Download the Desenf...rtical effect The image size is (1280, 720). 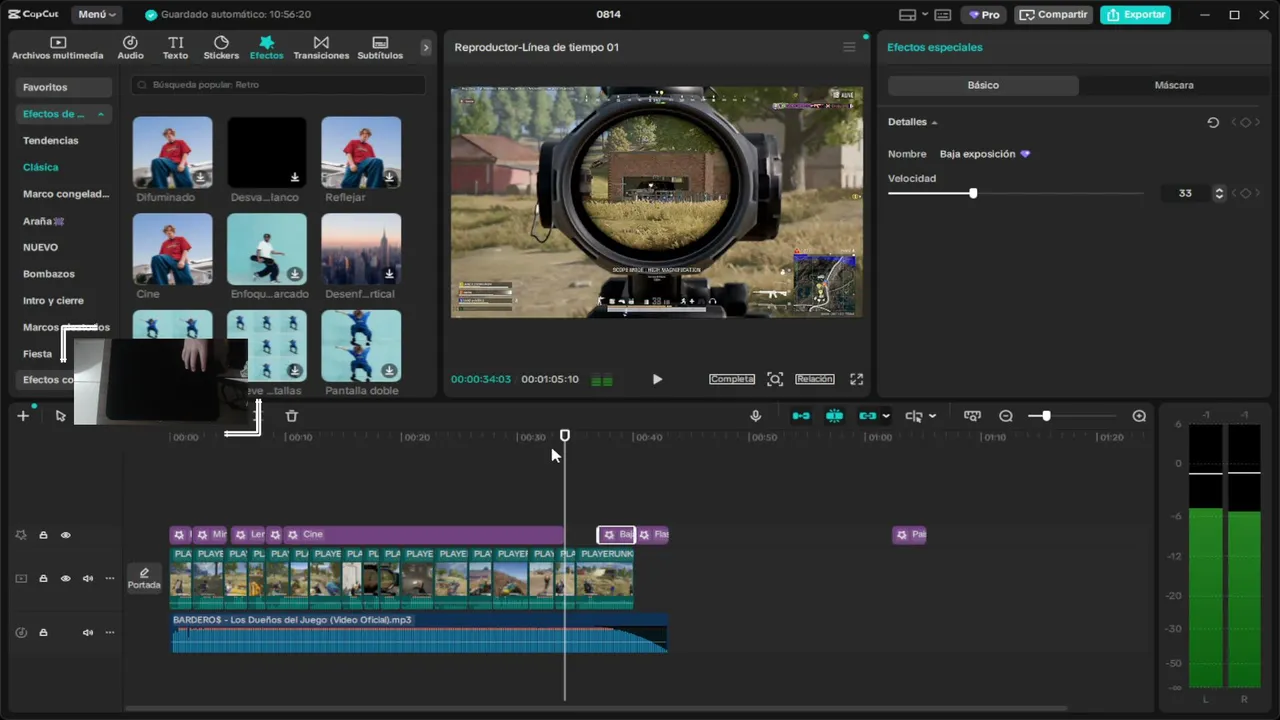(389, 274)
